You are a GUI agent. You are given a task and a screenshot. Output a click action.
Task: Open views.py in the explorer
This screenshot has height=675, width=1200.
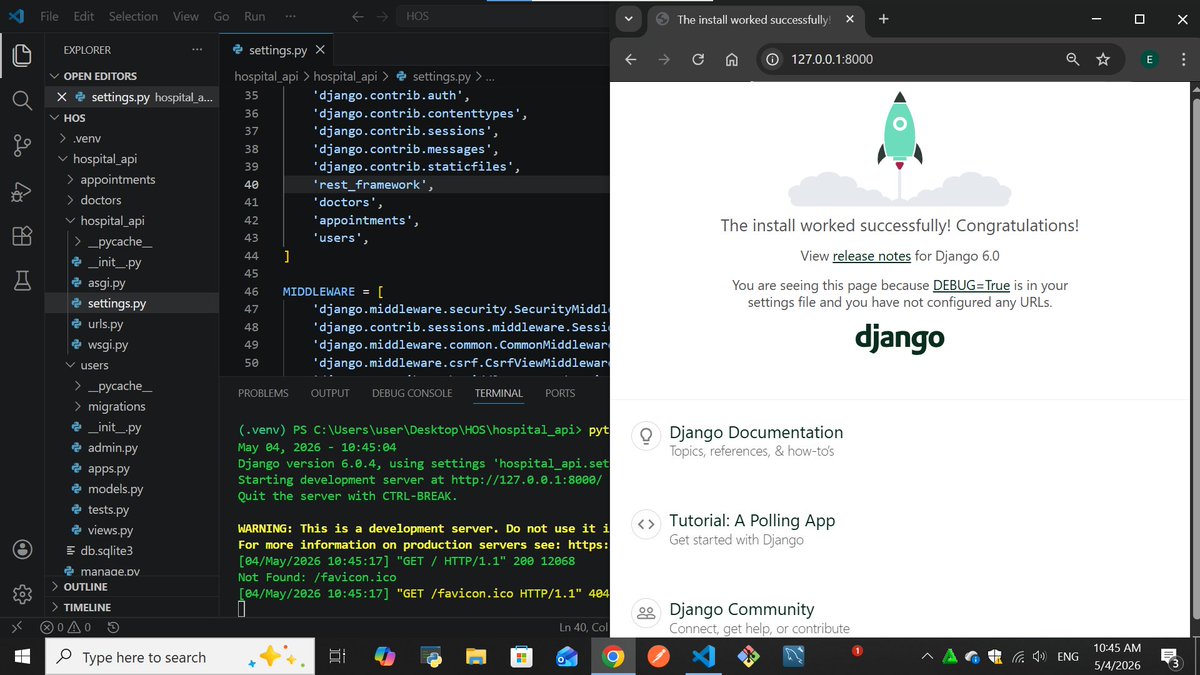(110, 530)
